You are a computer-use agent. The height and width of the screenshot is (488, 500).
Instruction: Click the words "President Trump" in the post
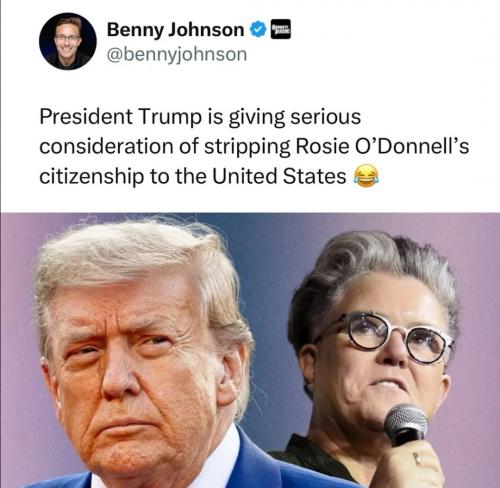click(121, 117)
